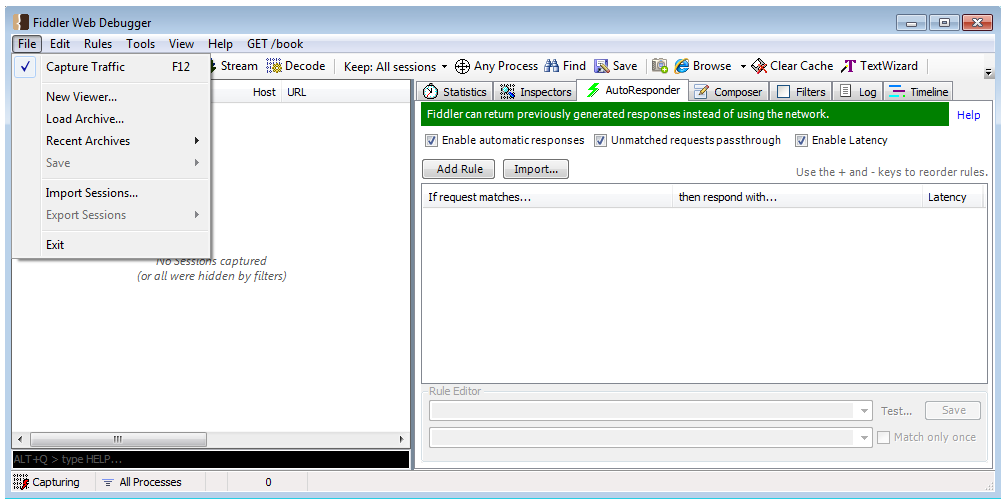Viewport: 1002px width, 503px height.
Task: Click the GET /book menu item
Action: pyautogui.click(x=275, y=44)
